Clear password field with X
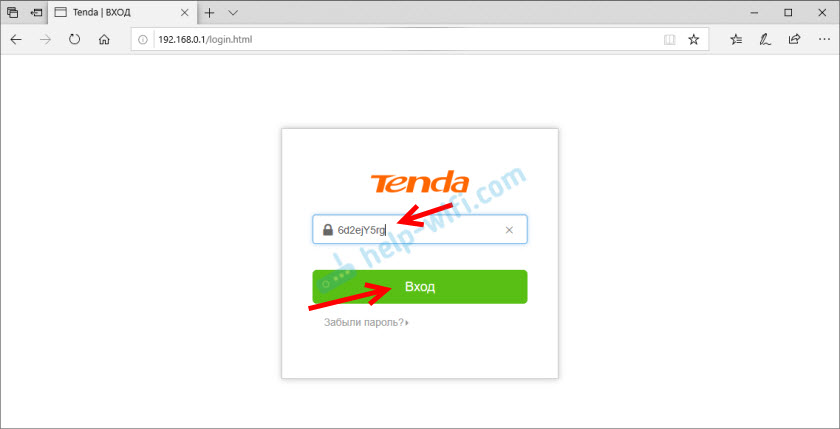Image resolution: width=840 pixels, height=429 pixels. [x=509, y=230]
